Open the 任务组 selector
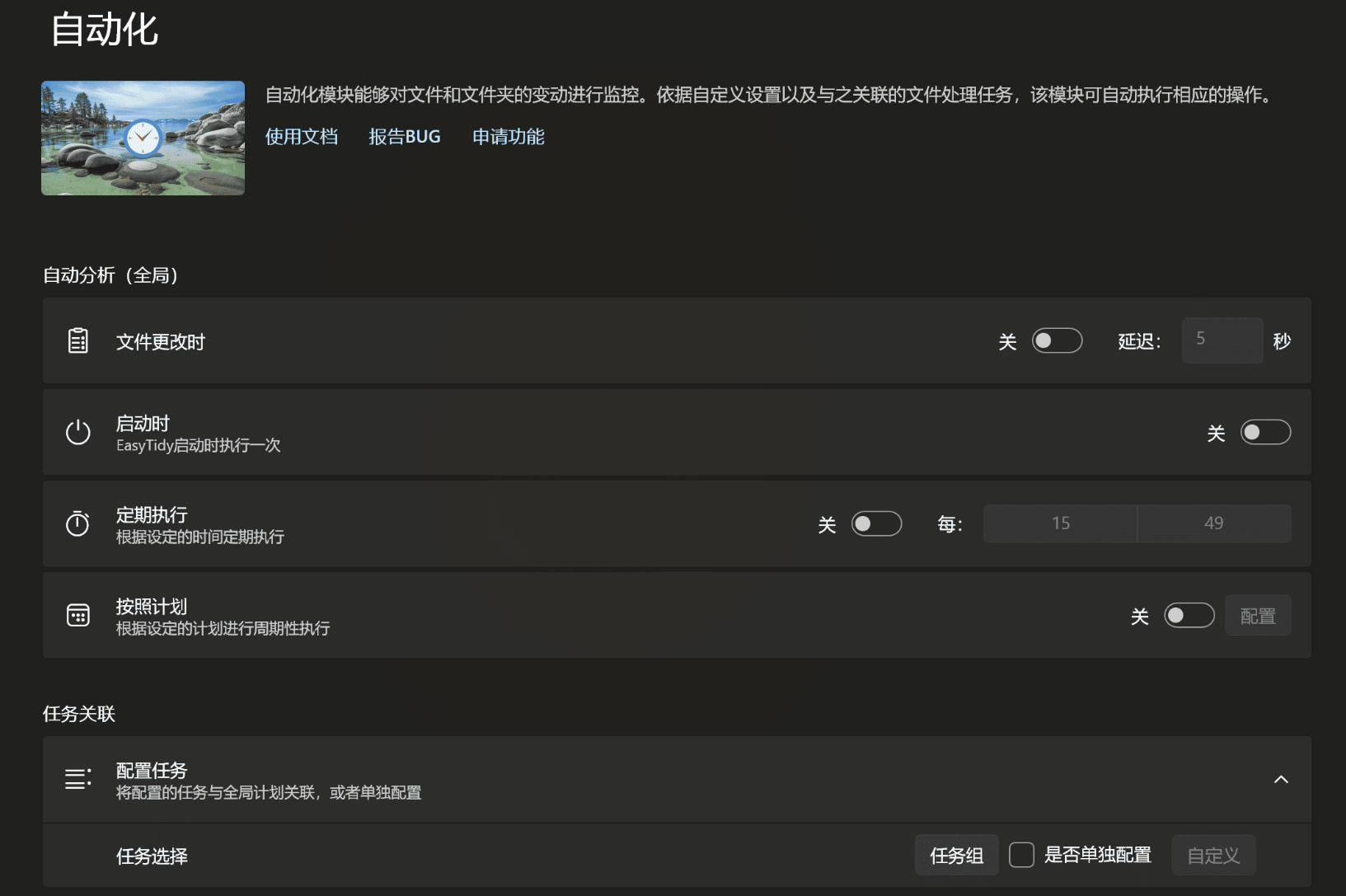 956,855
